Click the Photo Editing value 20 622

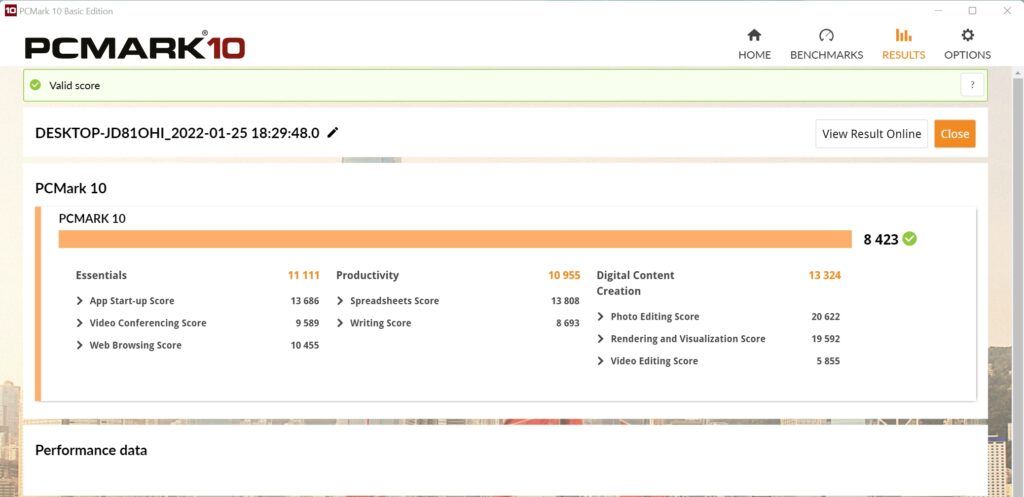(825, 317)
